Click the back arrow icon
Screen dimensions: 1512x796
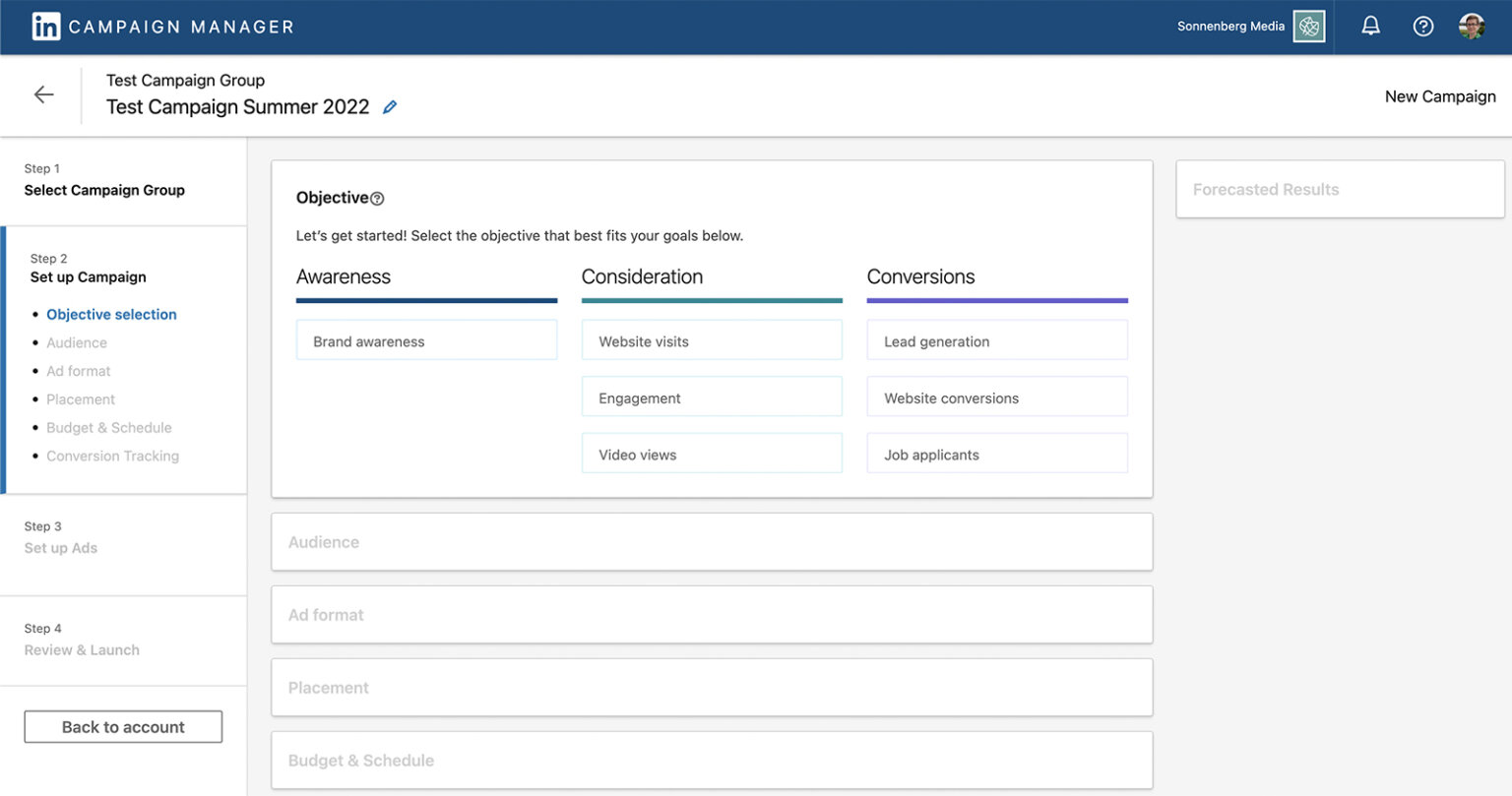coord(43,94)
